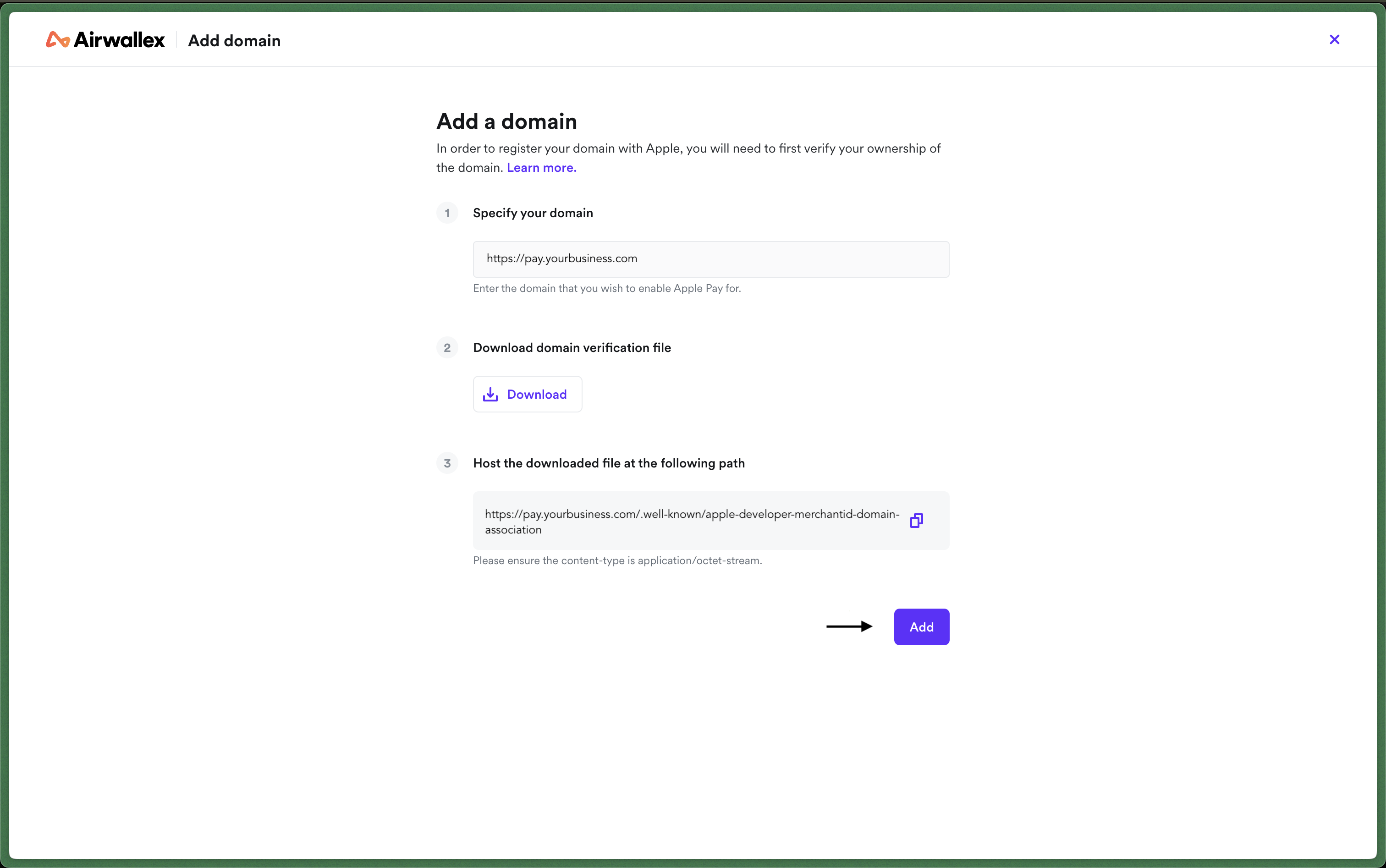The width and height of the screenshot is (1386, 868).
Task: Click 'Host the downloaded file' heading
Action: pyautogui.click(x=609, y=463)
